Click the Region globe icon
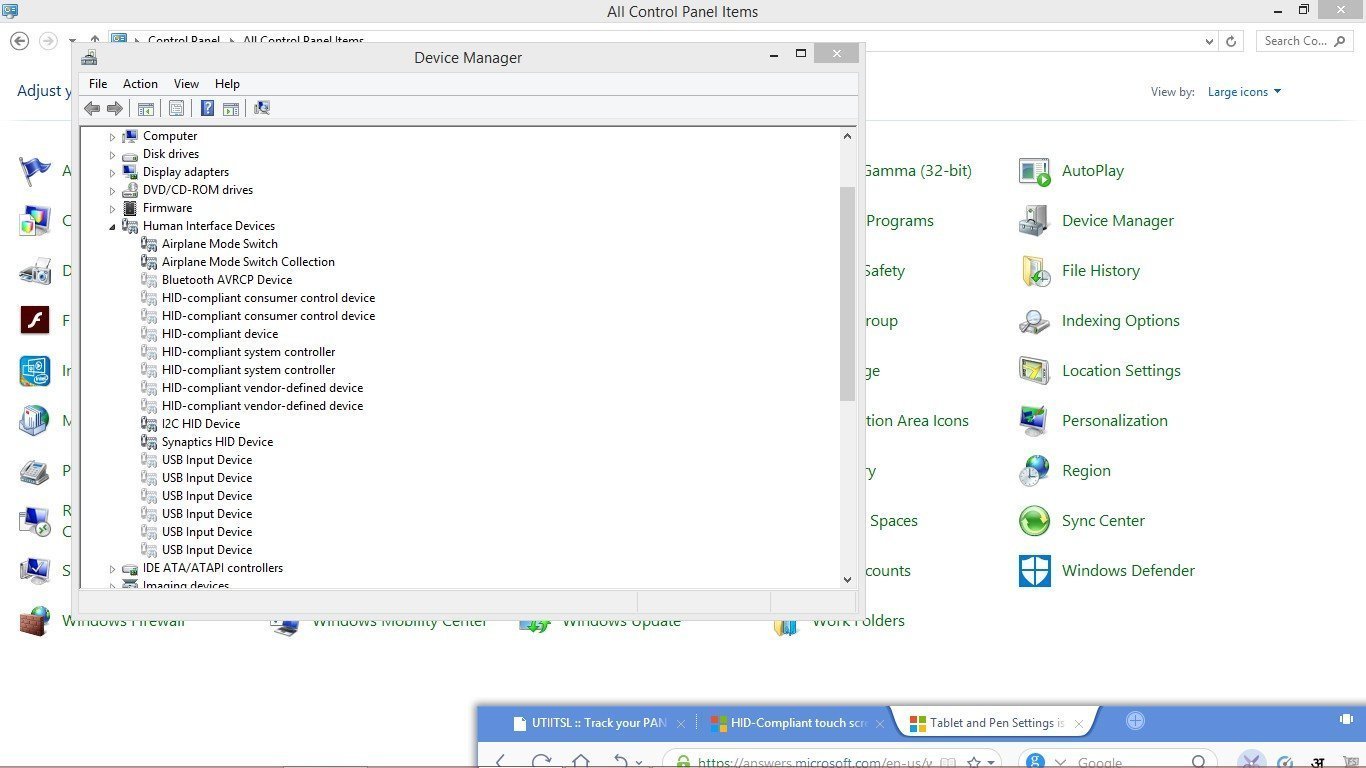 pos(1034,471)
